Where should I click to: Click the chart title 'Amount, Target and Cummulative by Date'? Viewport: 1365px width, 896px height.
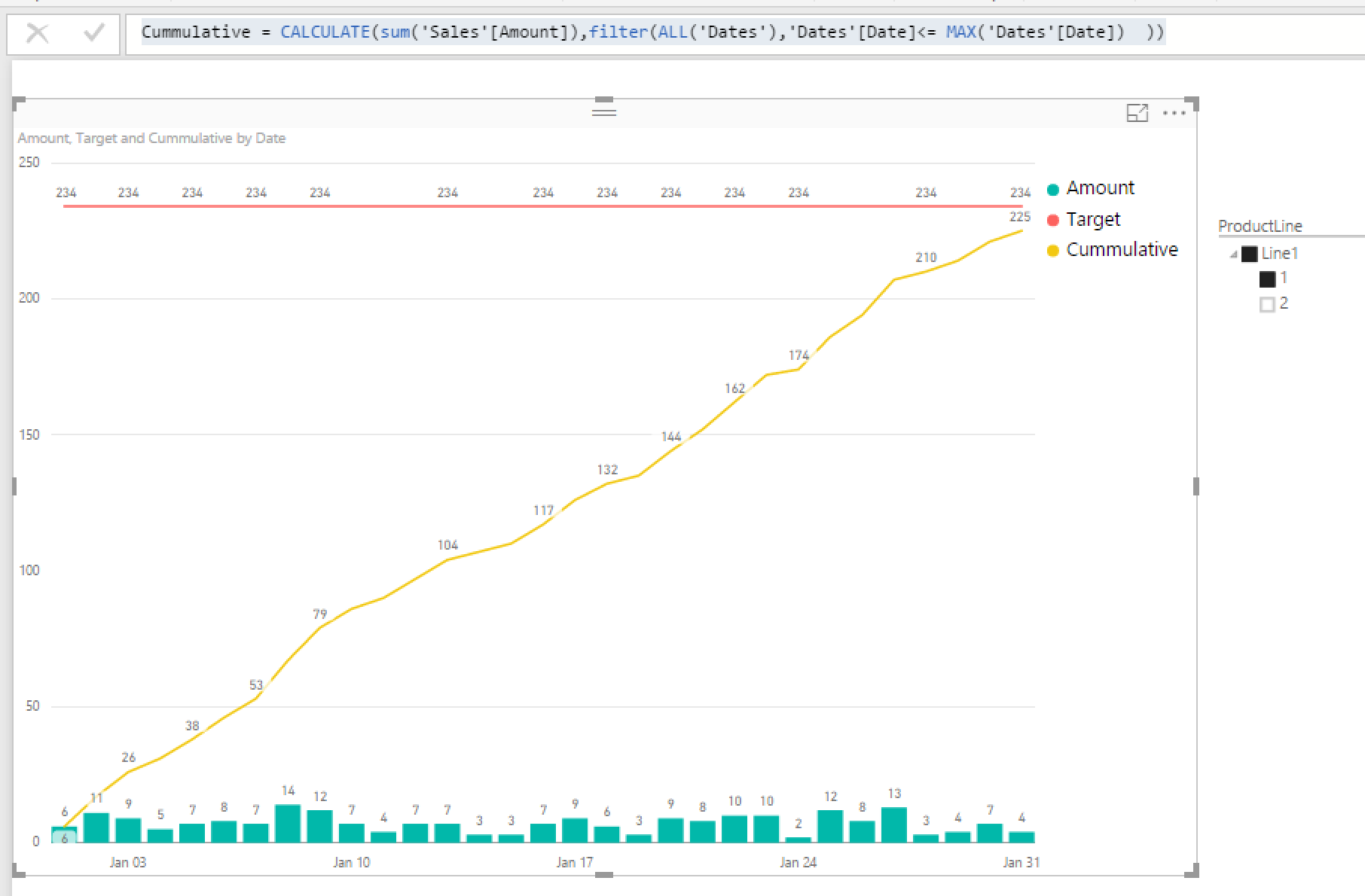tap(151, 138)
